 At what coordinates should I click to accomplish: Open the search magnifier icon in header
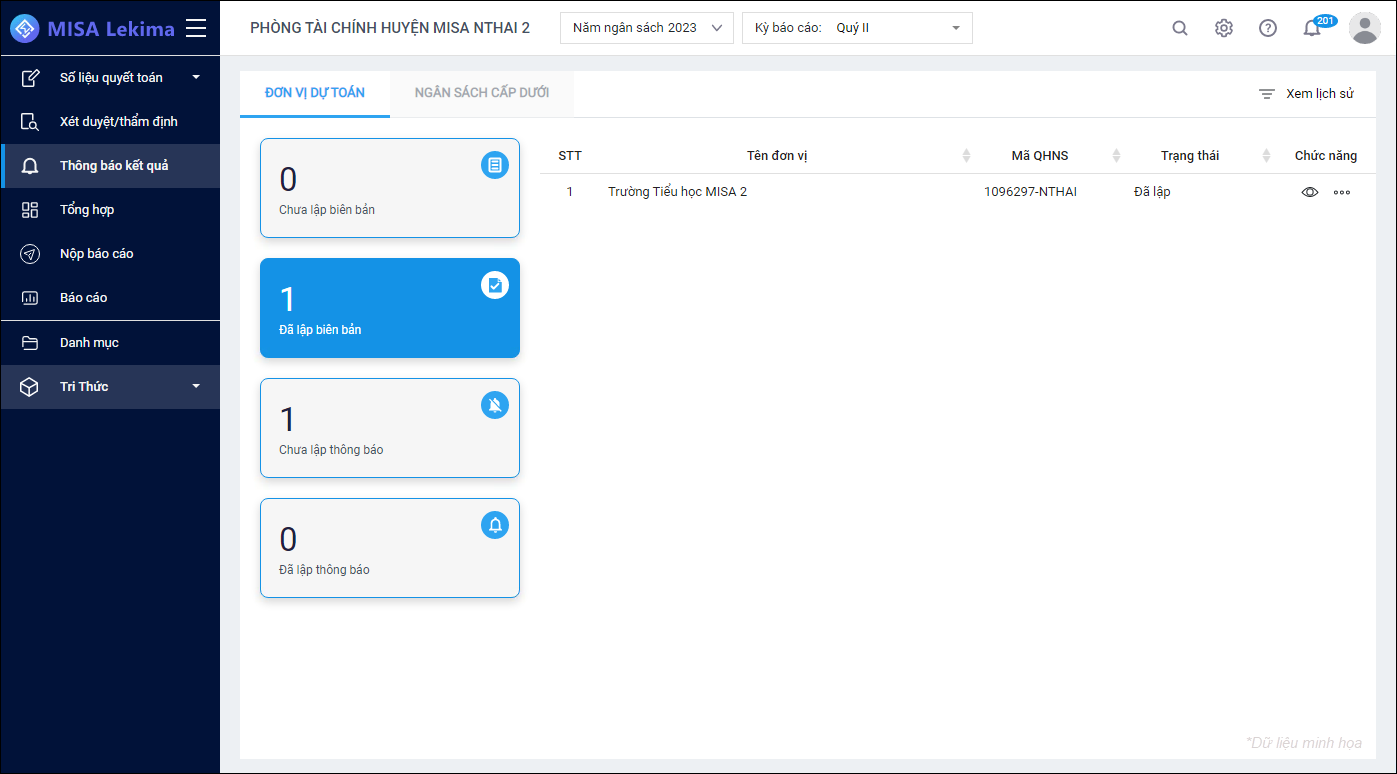click(1180, 28)
